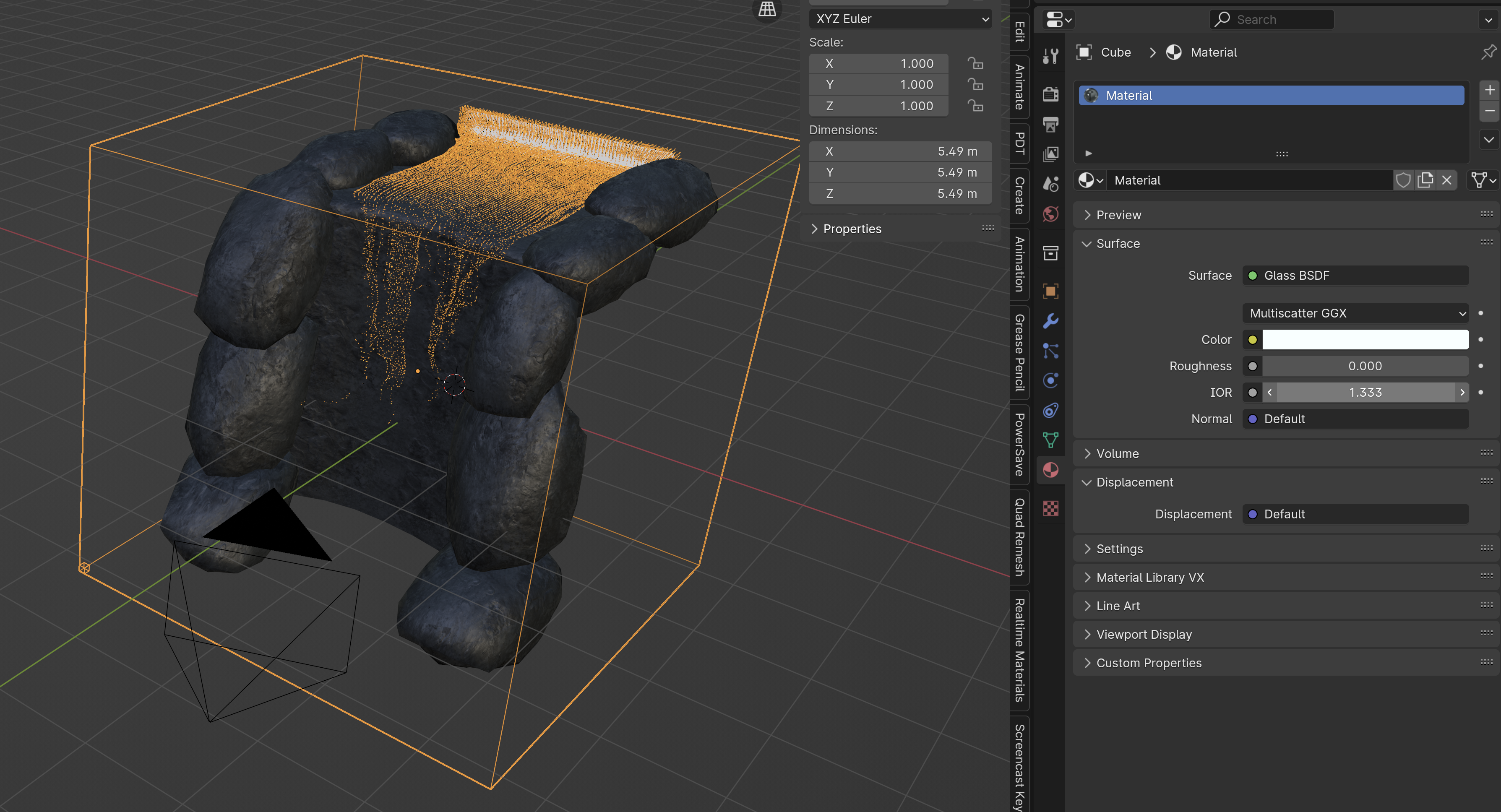This screenshot has height=812, width=1501.
Task: Click the Roughness input socket dot
Action: [1252, 367]
